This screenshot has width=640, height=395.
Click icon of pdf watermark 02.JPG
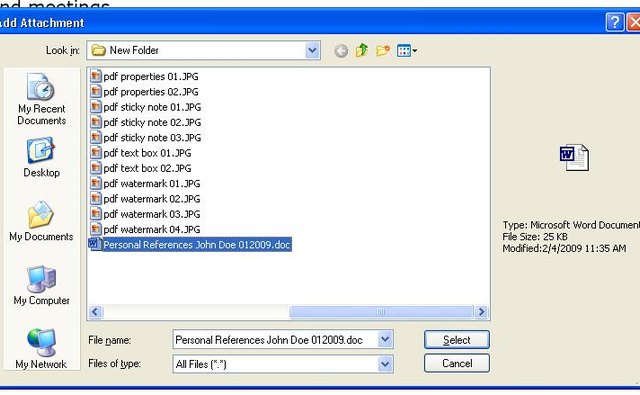(96, 199)
